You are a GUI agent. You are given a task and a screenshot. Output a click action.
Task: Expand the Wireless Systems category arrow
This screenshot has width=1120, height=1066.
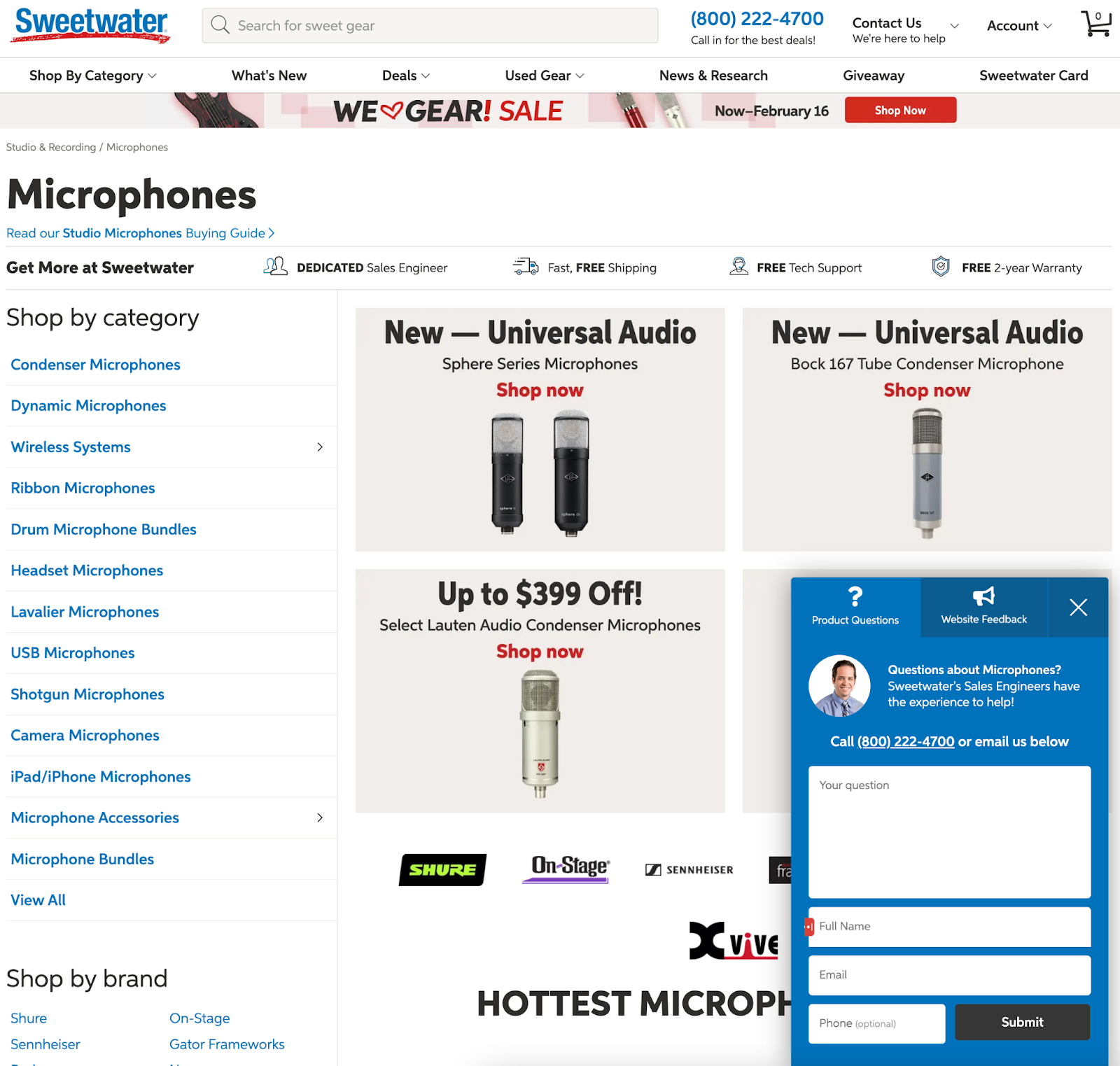point(320,447)
